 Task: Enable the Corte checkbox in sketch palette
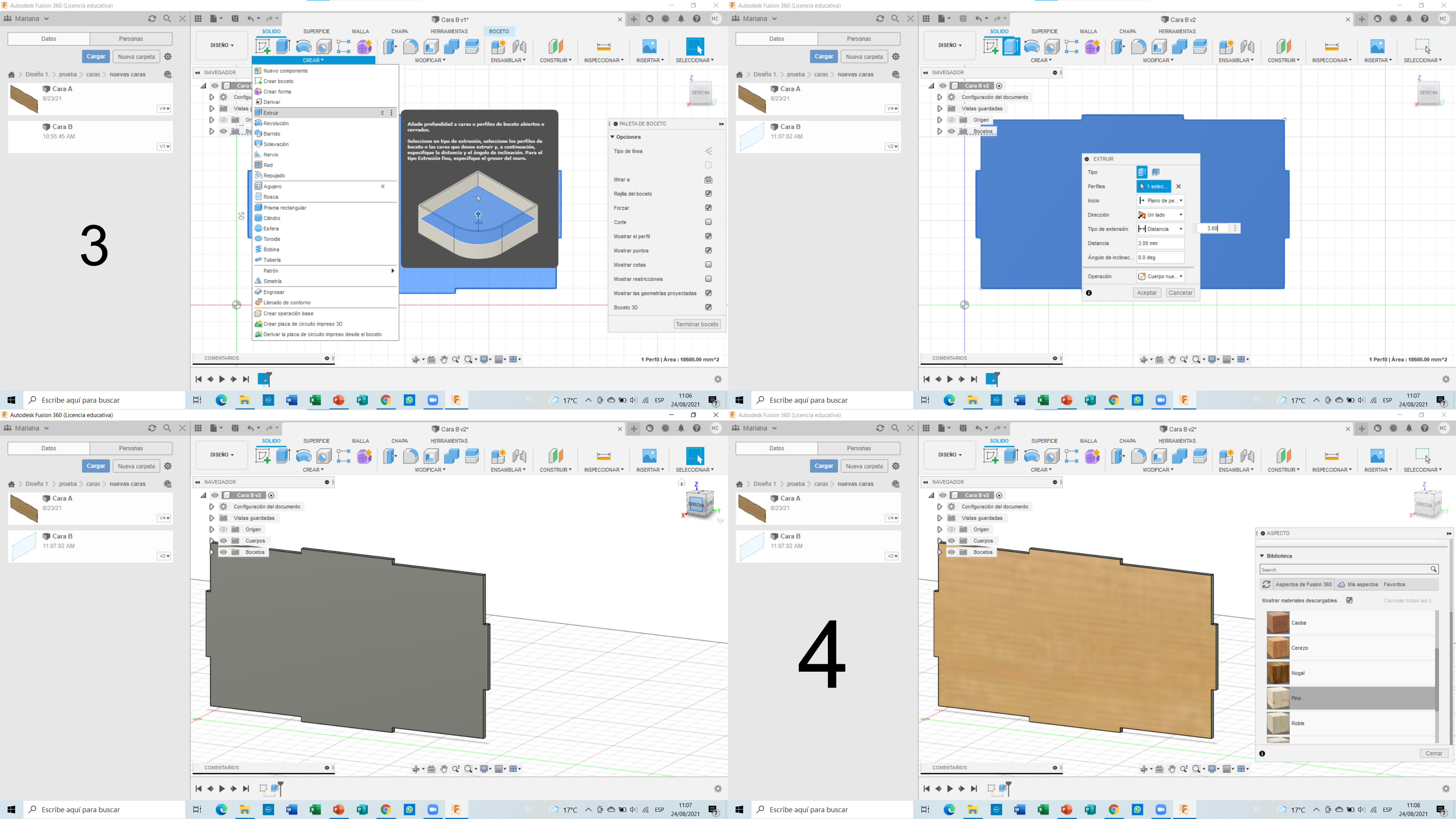[708, 222]
